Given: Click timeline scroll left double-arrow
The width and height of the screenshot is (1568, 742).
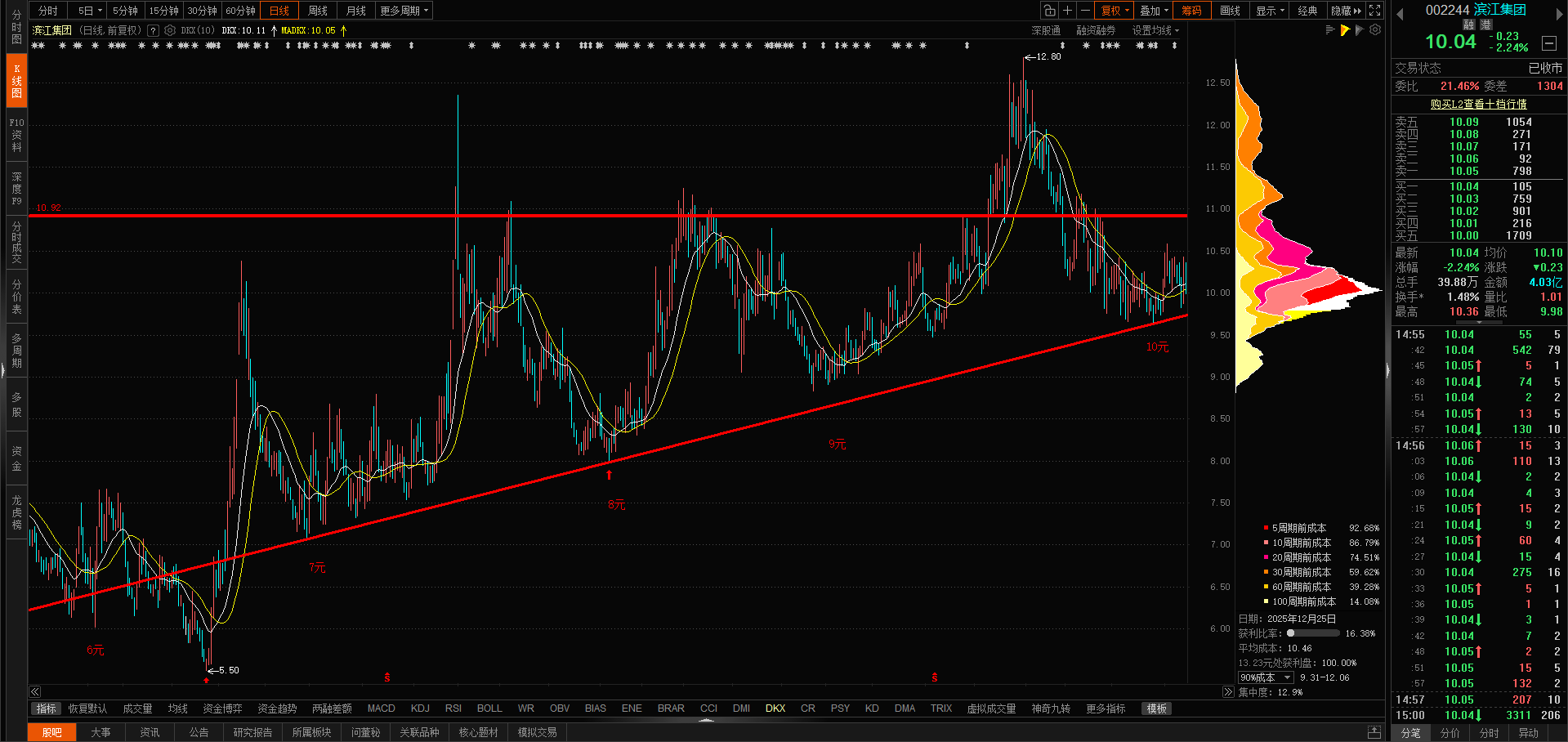Looking at the screenshot, I should (x=34, y=691).
